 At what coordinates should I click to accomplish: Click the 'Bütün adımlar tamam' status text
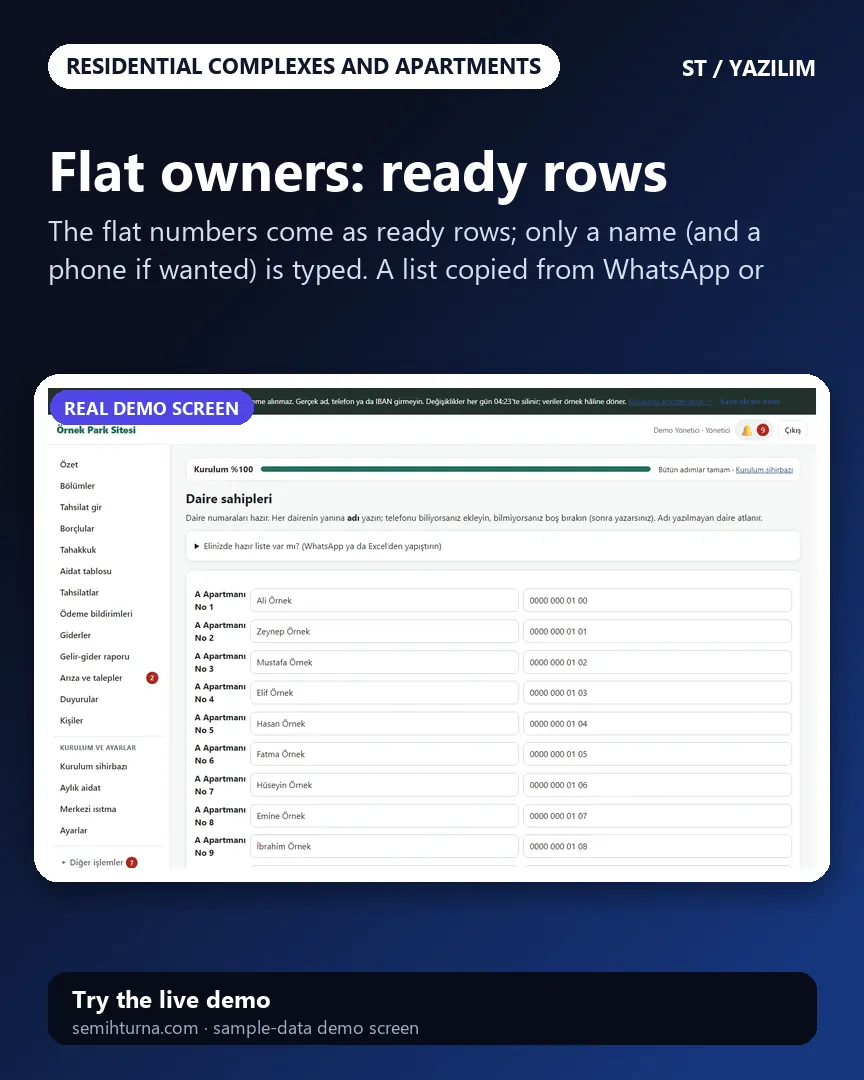(x=694, y=470)
